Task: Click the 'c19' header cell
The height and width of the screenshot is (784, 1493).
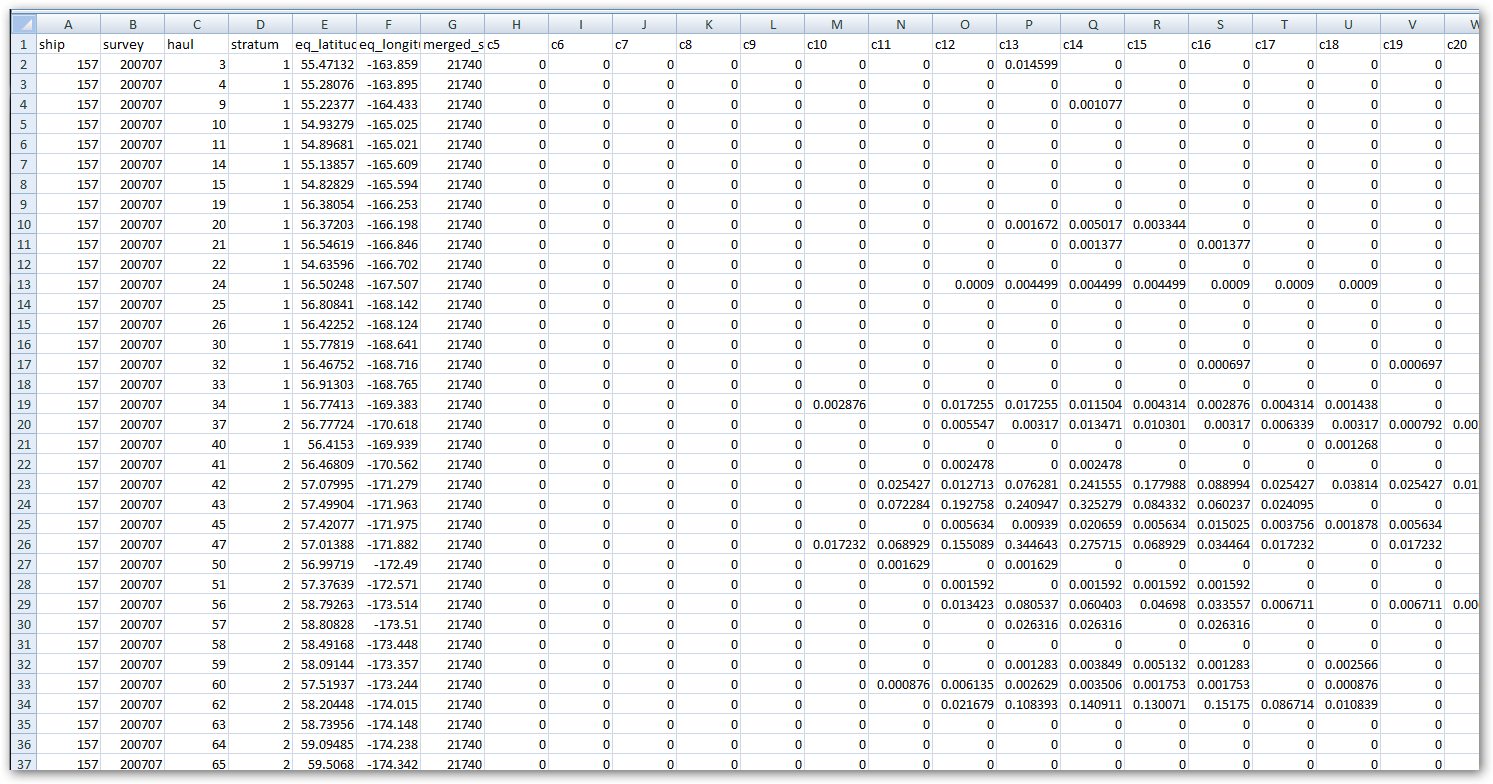Action: (1412, 44)
